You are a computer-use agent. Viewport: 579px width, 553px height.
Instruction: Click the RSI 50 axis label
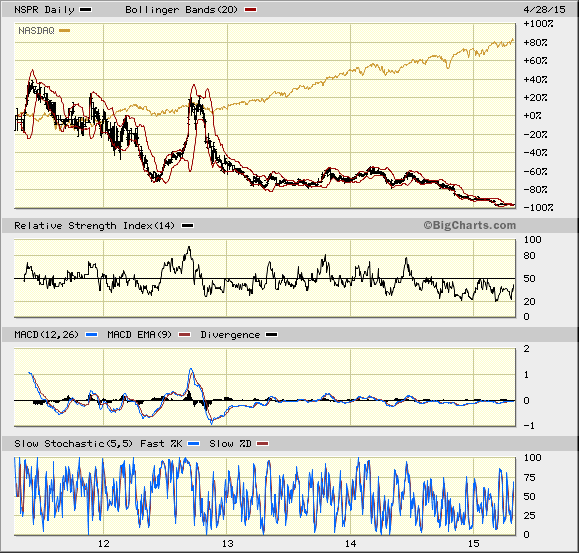click(x=530, y=279)
